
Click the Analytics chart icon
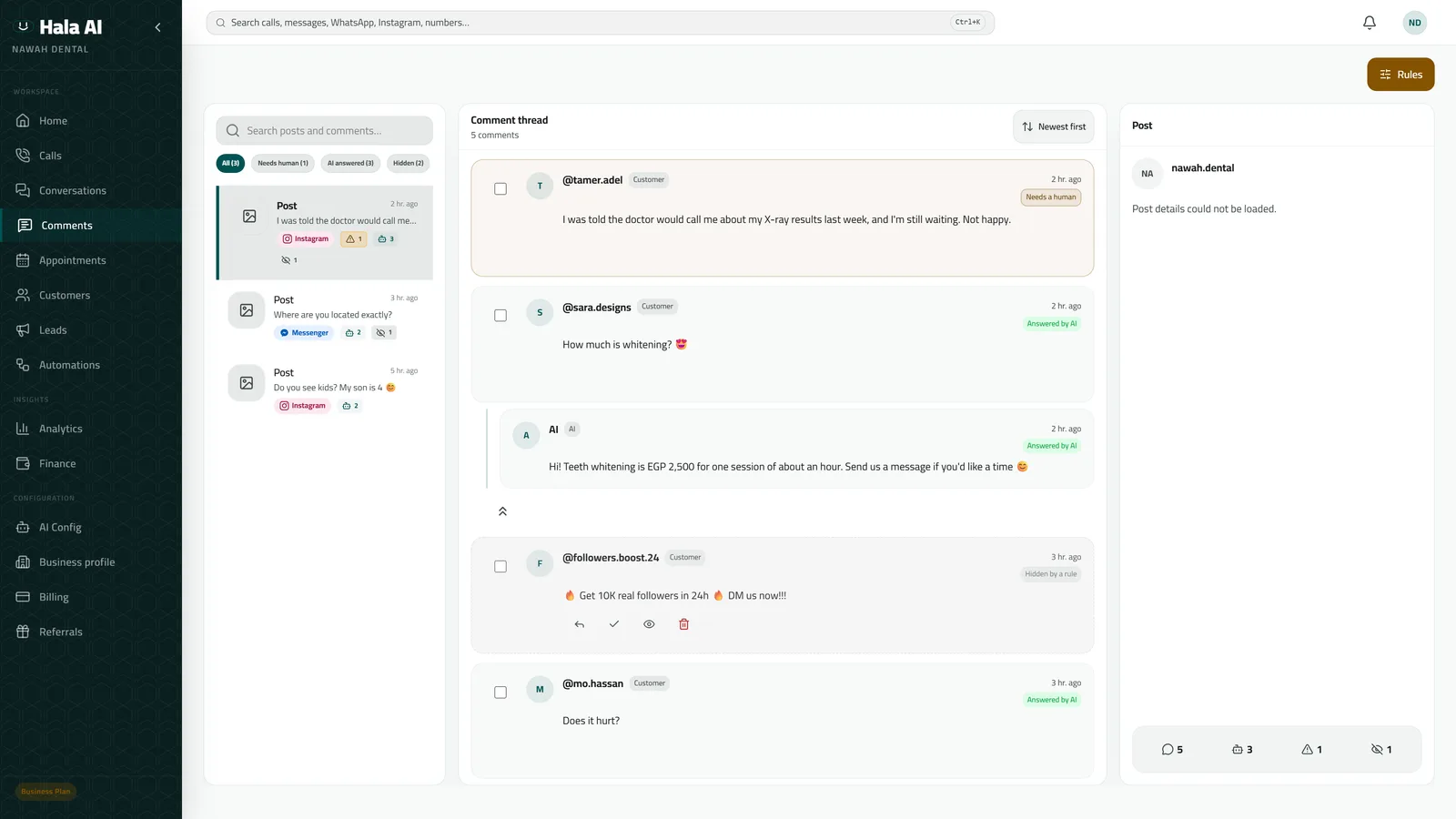click(23, 429)
